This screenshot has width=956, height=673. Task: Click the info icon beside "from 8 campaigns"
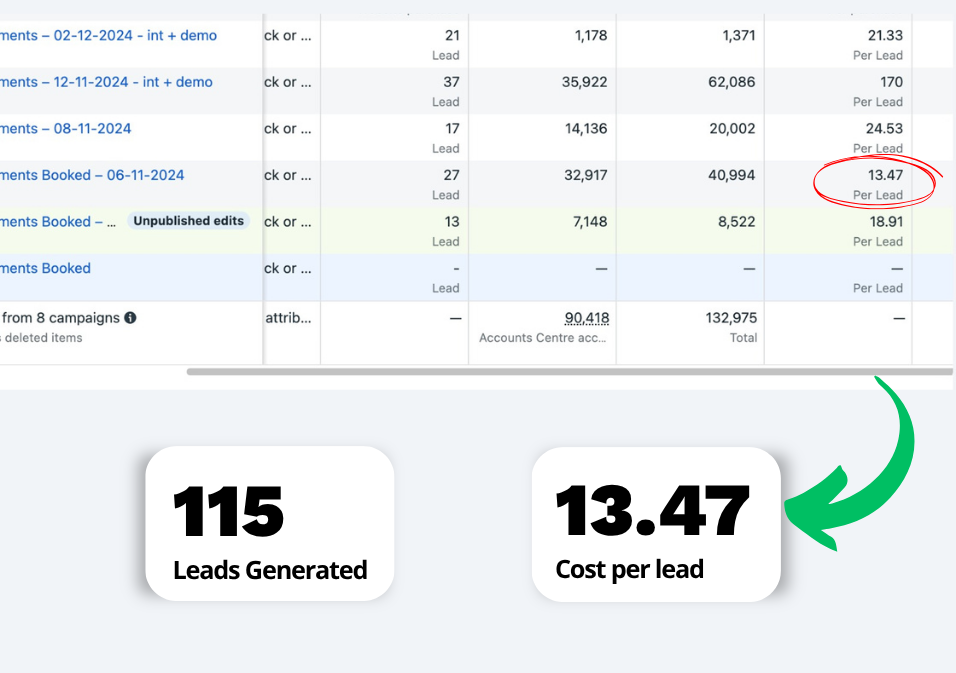pyautogui.click(x=130, y=318)
